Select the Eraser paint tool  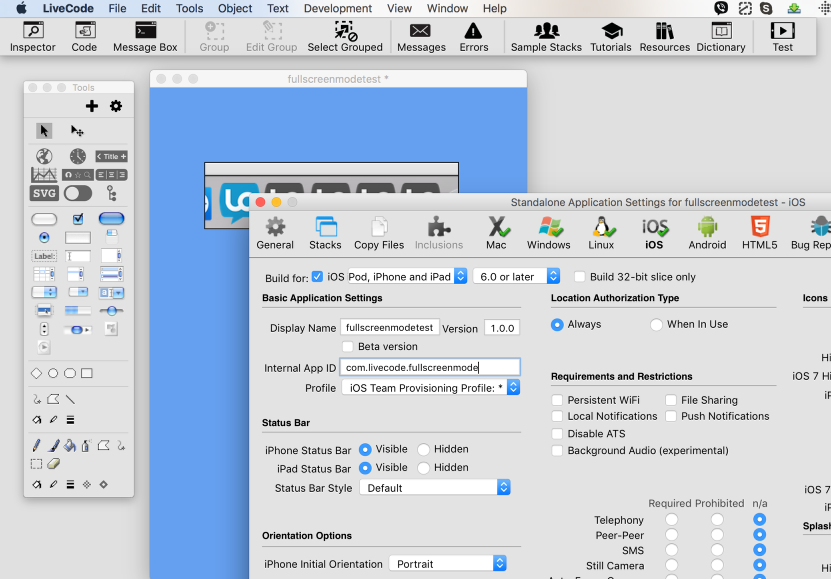coord(54,464)
